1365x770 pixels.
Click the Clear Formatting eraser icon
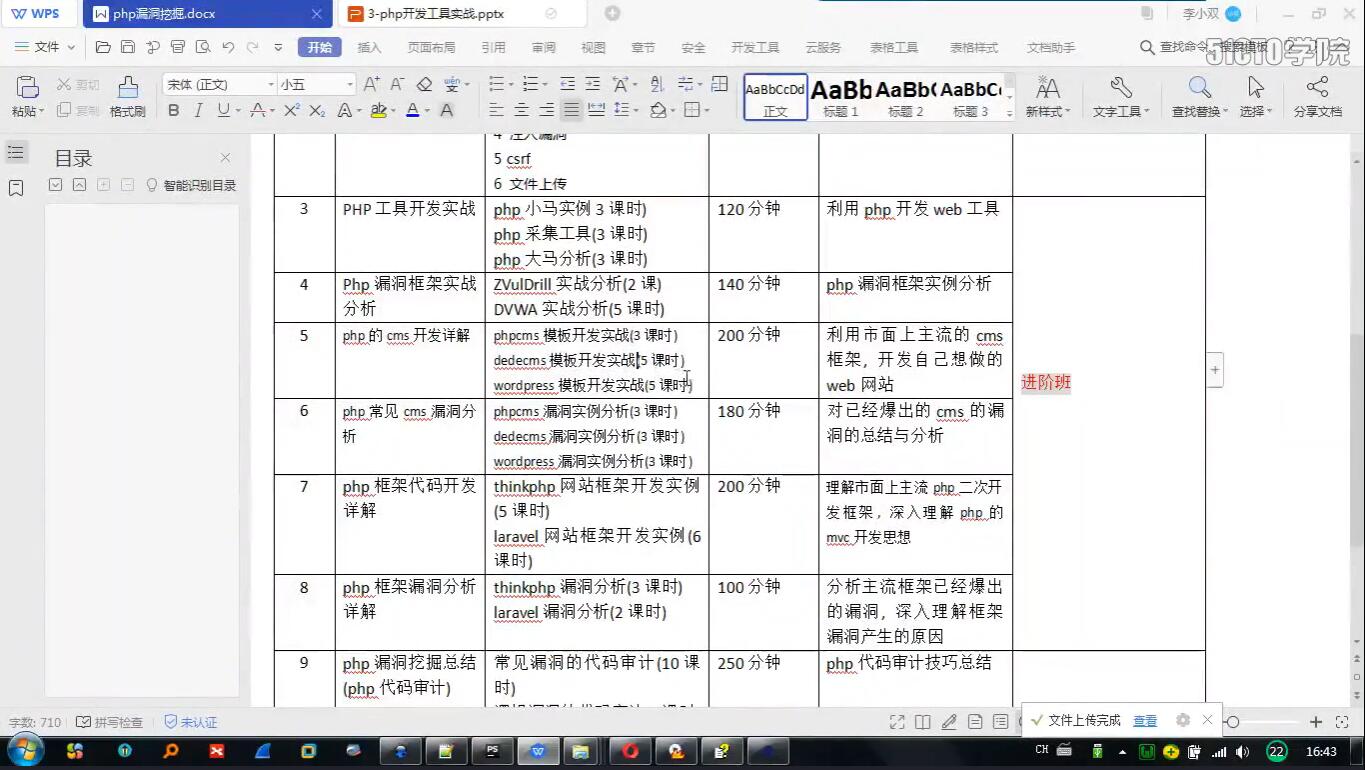click(424, 84)
